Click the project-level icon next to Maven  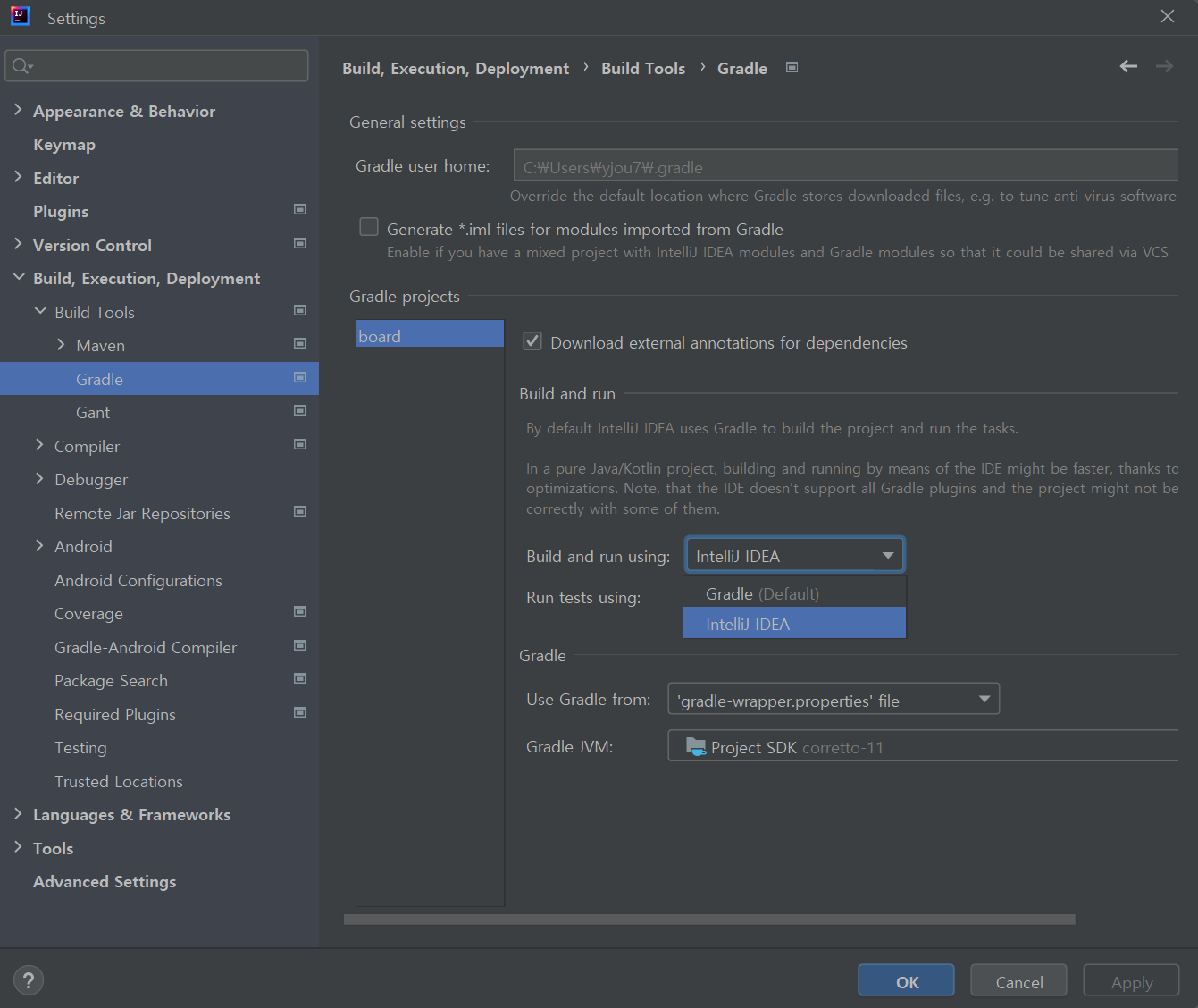300,343
